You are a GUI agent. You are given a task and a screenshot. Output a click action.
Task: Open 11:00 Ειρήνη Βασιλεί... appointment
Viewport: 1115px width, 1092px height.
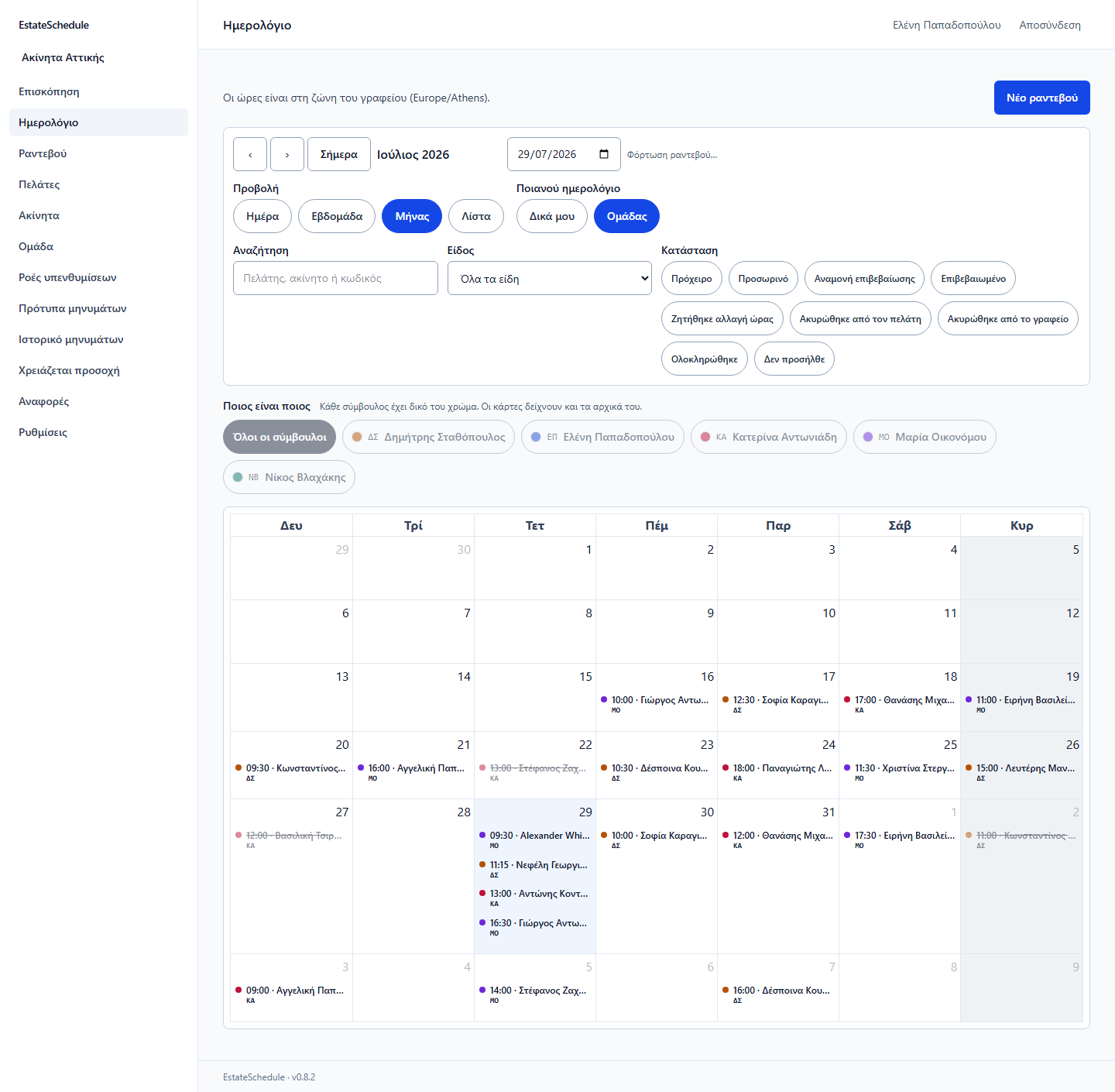tap(1021, 704)
